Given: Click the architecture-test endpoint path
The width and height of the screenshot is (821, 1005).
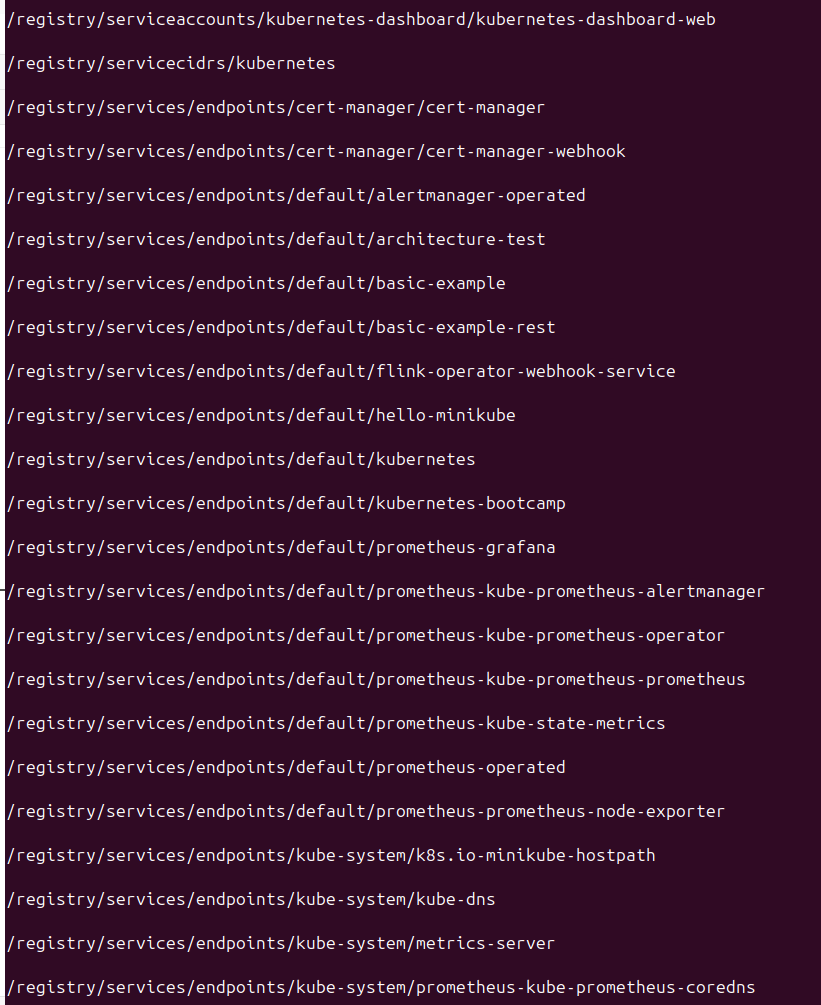Looking at the screenshot, I should tap(276, 239).
